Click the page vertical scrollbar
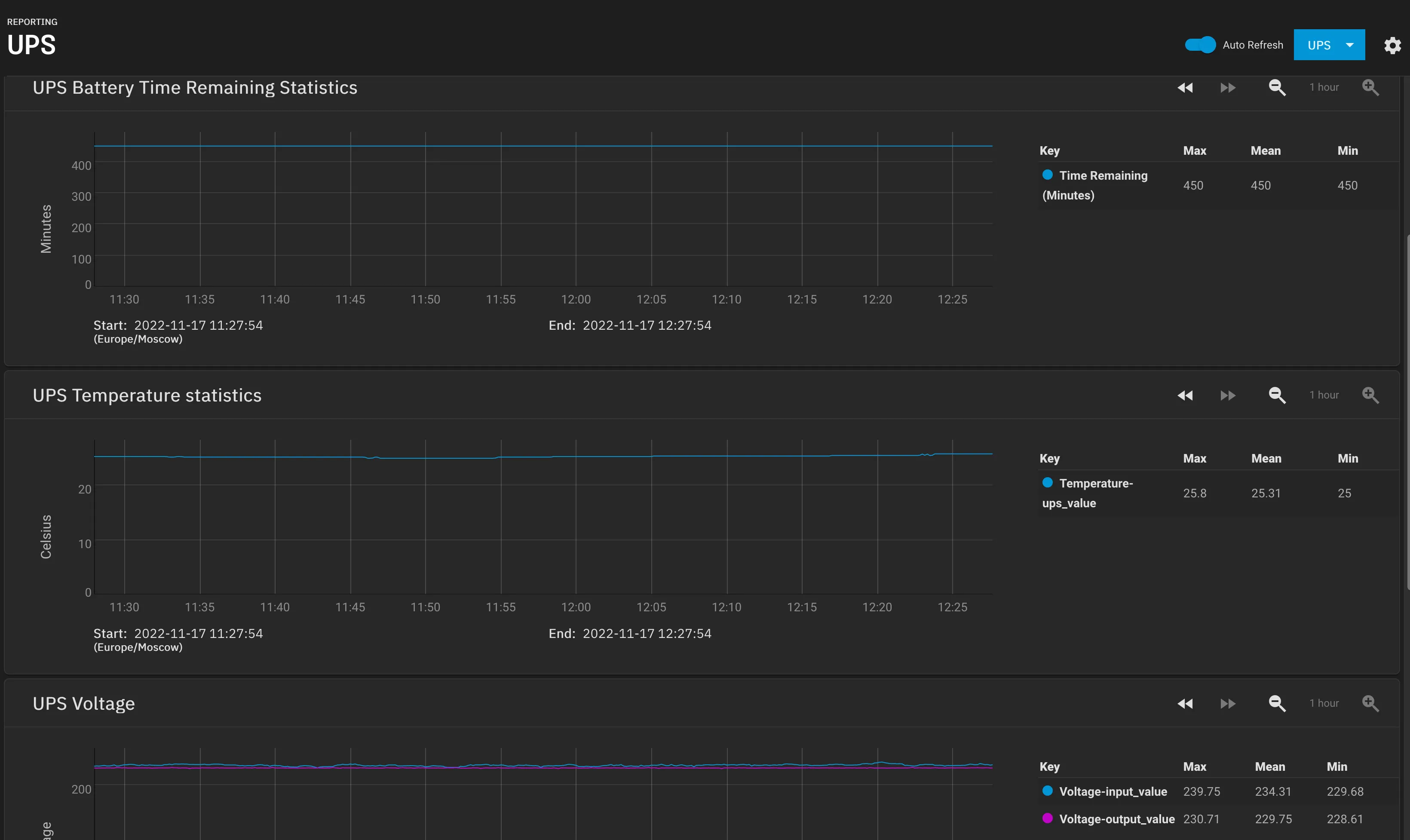The height and width of the screenshot is (840, 1410). [x=1407, y=412]
